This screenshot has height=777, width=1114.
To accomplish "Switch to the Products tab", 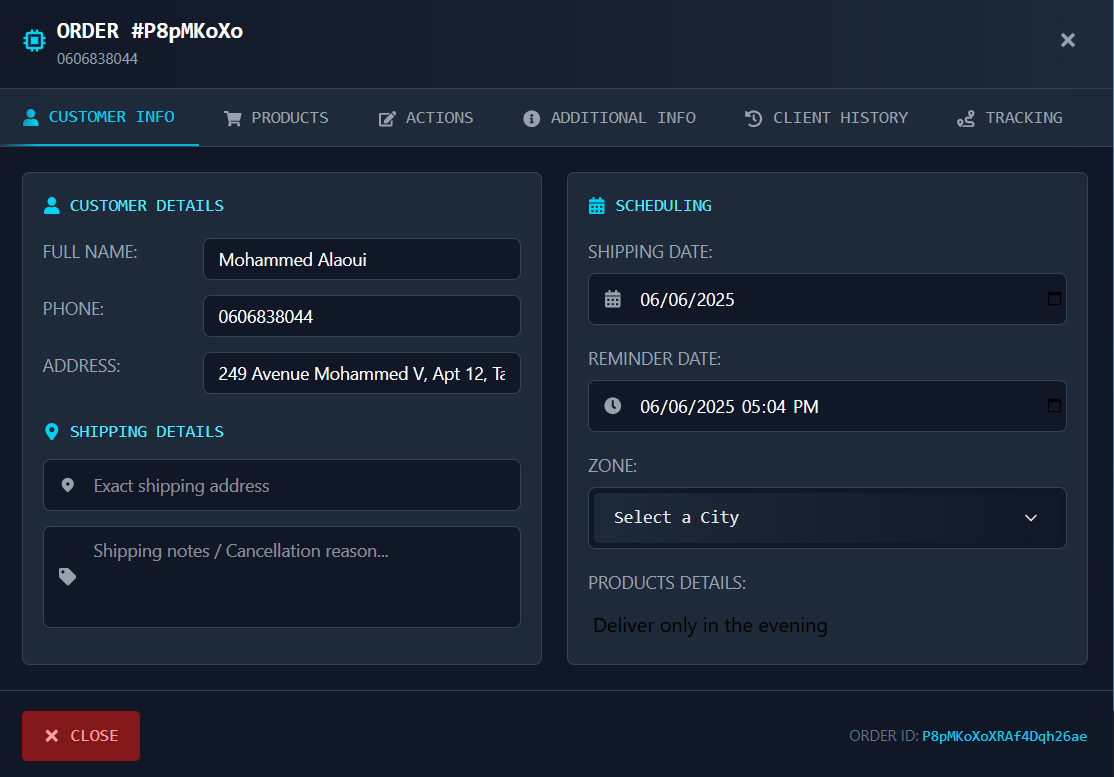I will 276,118.
